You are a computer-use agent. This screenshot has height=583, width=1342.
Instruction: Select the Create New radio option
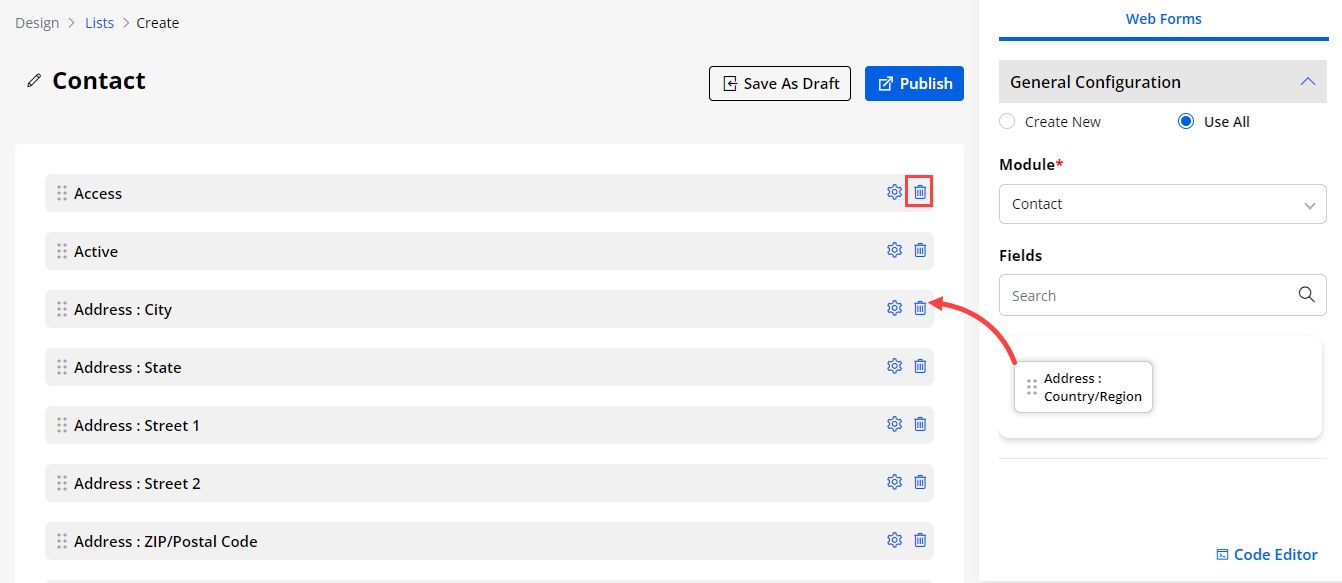(x=1007, y=122)
